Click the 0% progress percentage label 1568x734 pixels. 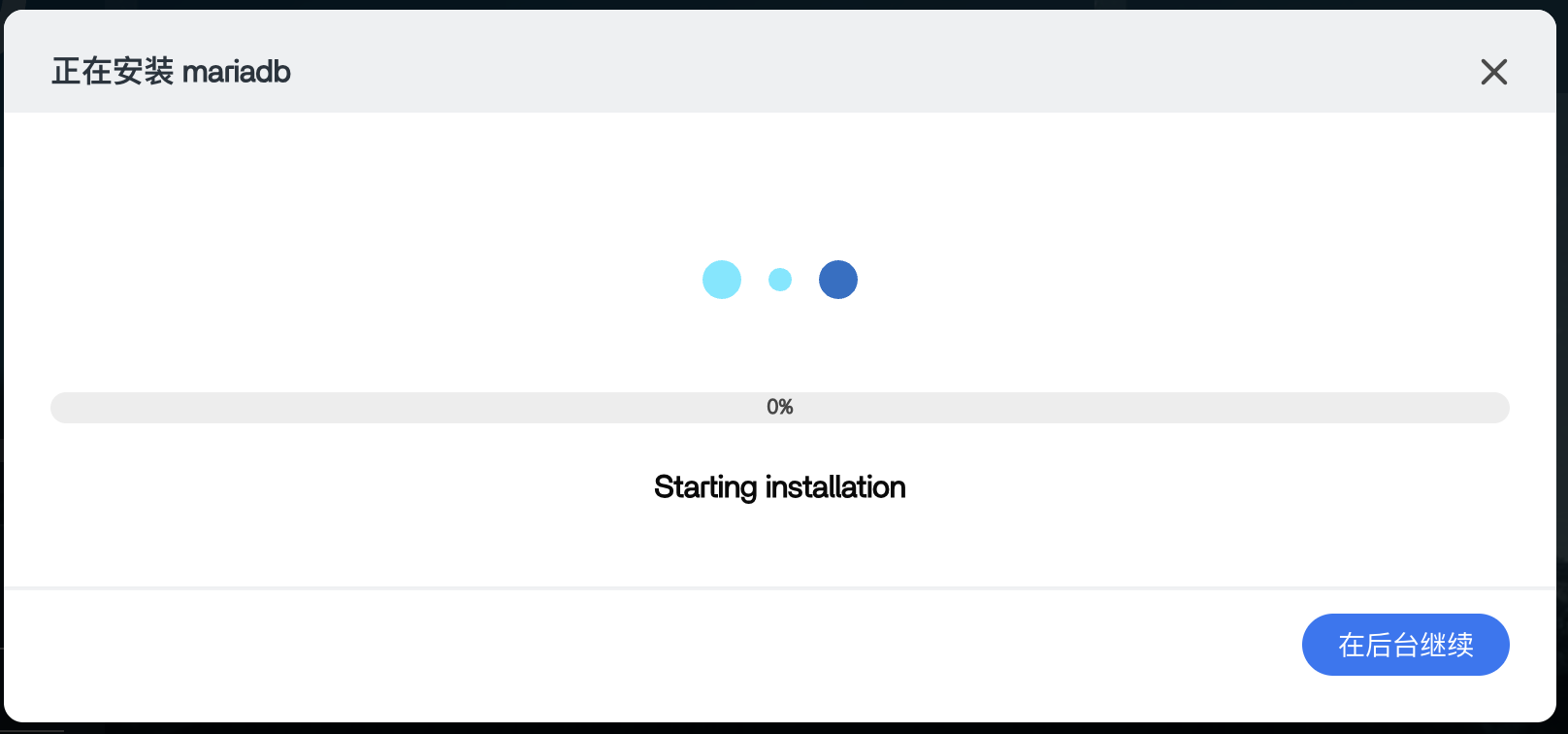780,407
